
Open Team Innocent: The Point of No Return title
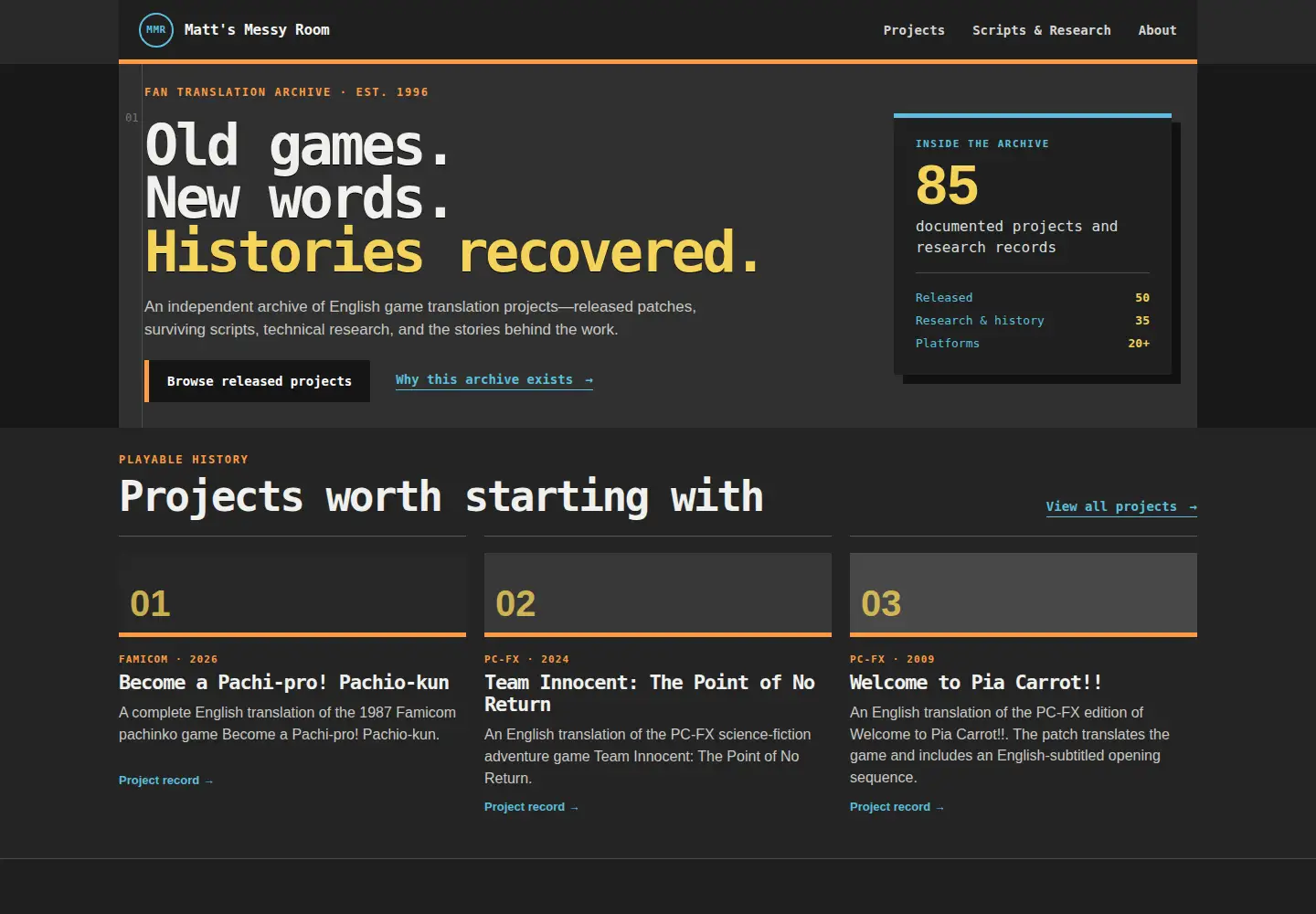tap(650, 694)
